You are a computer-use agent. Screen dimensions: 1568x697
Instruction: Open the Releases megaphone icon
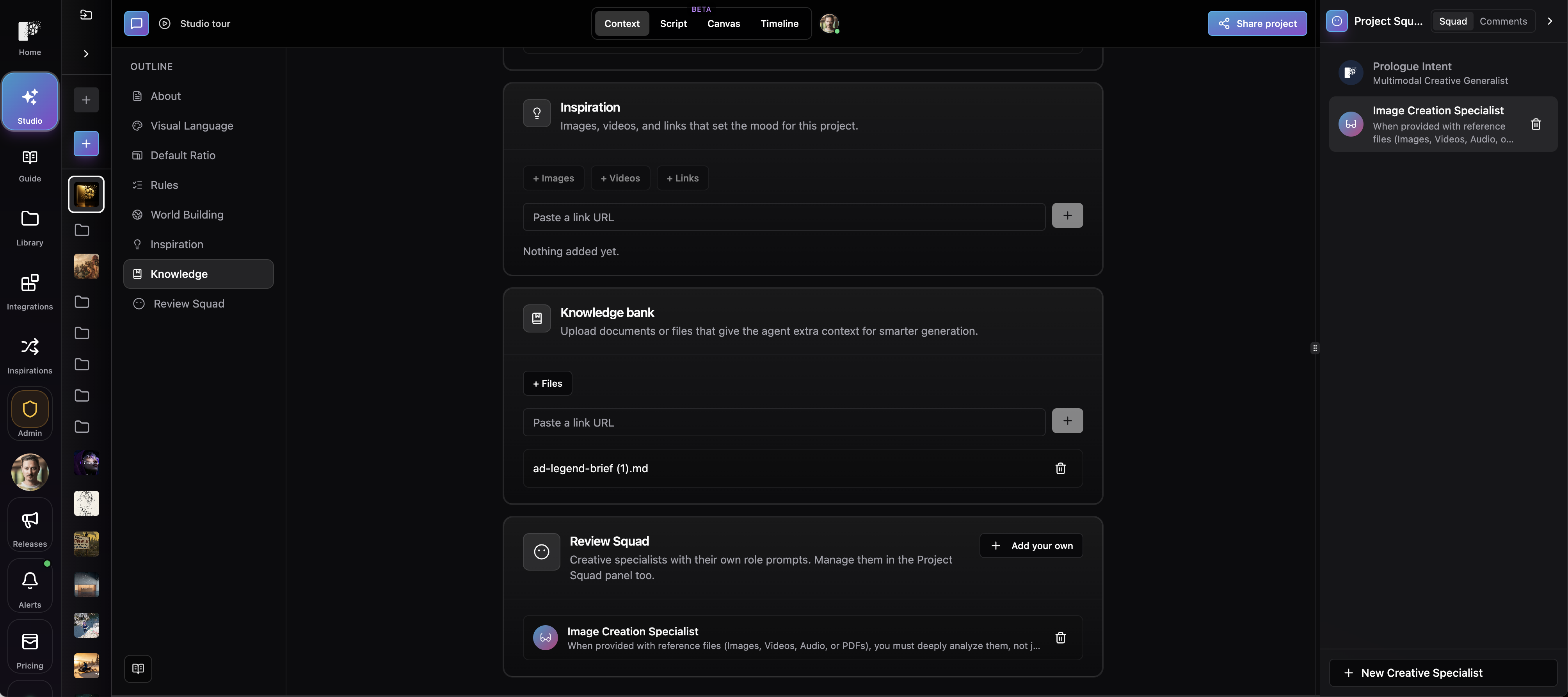pos(29,520)
